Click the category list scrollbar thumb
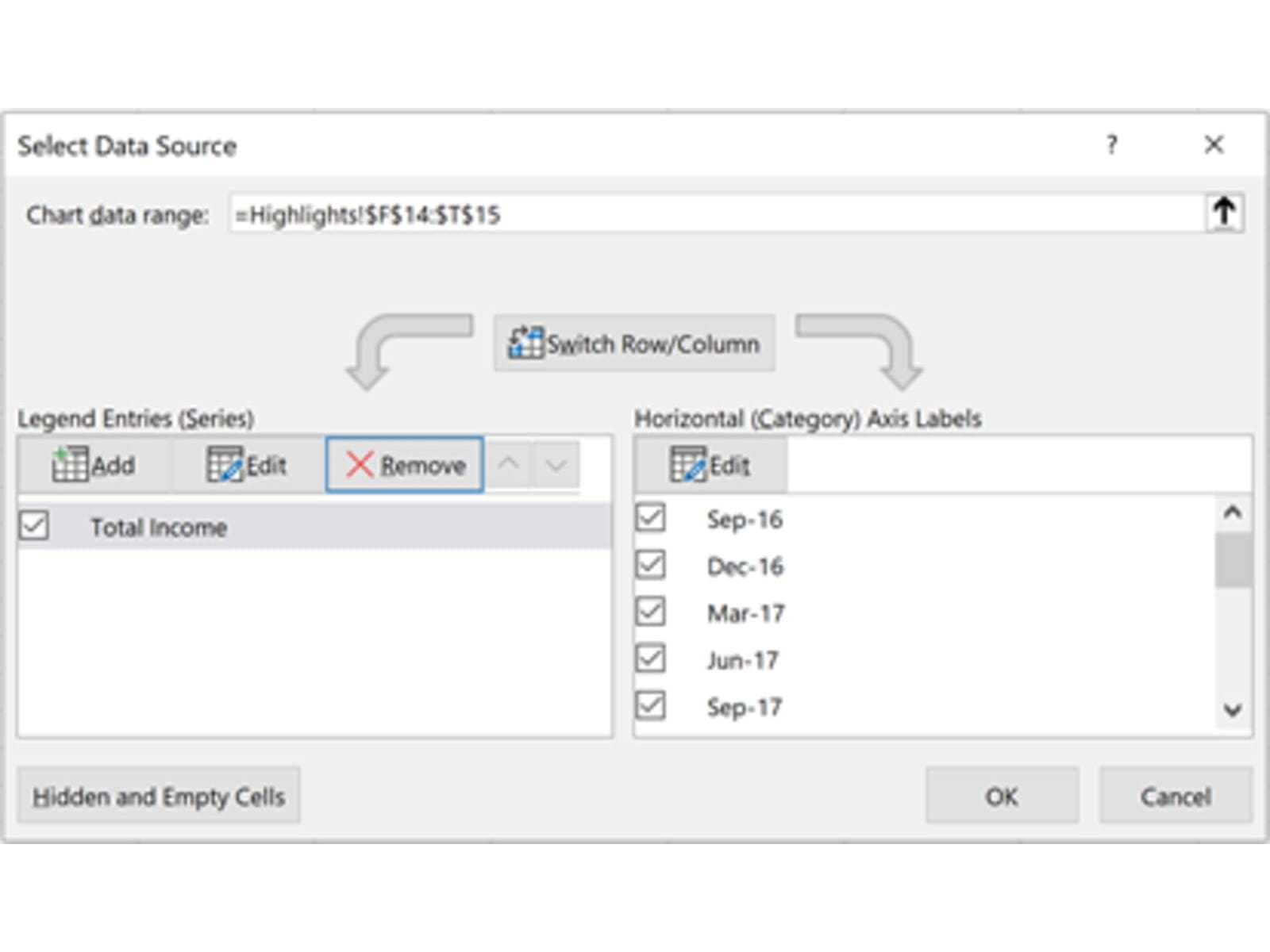Screen dimensions: 1270x952 1232,560
